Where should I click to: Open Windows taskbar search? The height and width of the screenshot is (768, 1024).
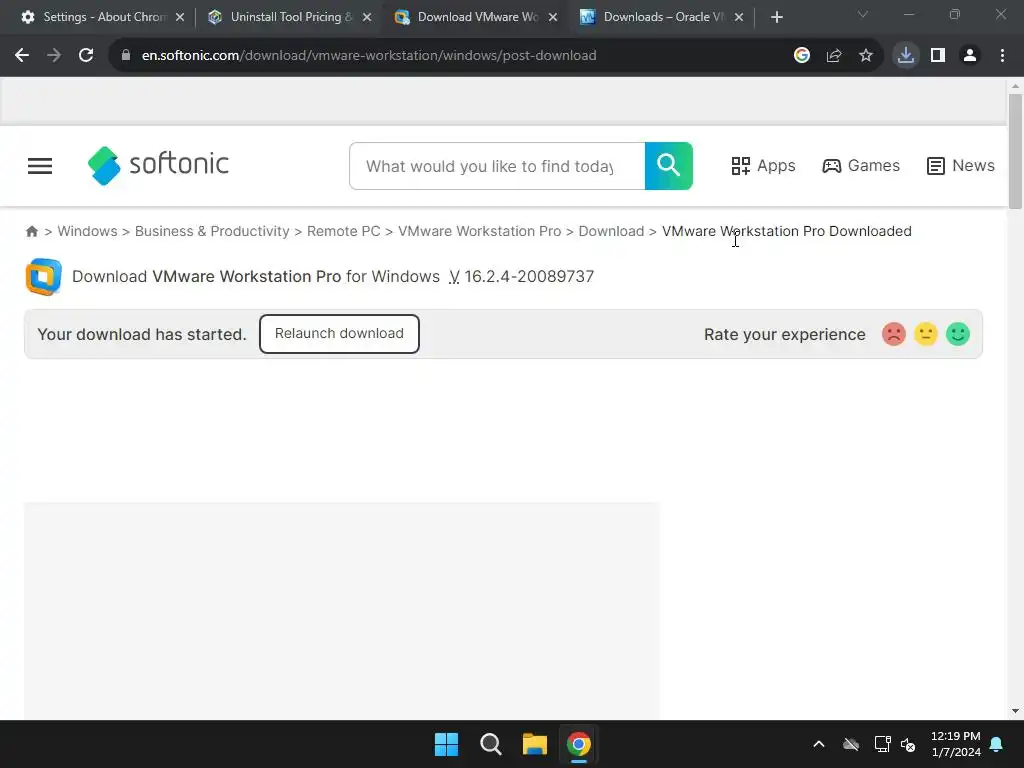pos(490,744)
